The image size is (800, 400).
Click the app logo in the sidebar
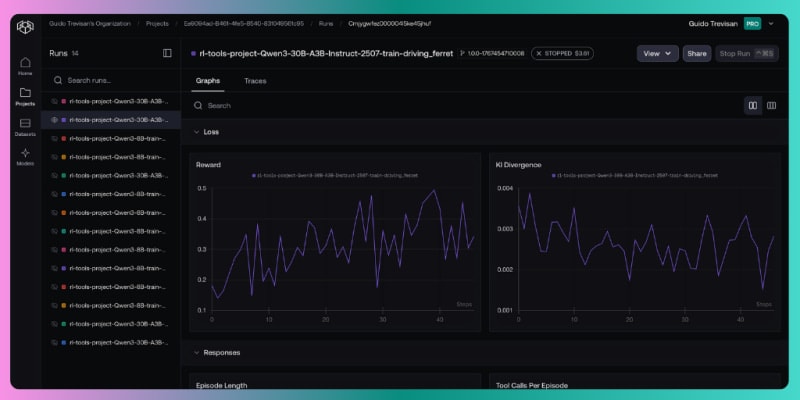pos(25,27)
